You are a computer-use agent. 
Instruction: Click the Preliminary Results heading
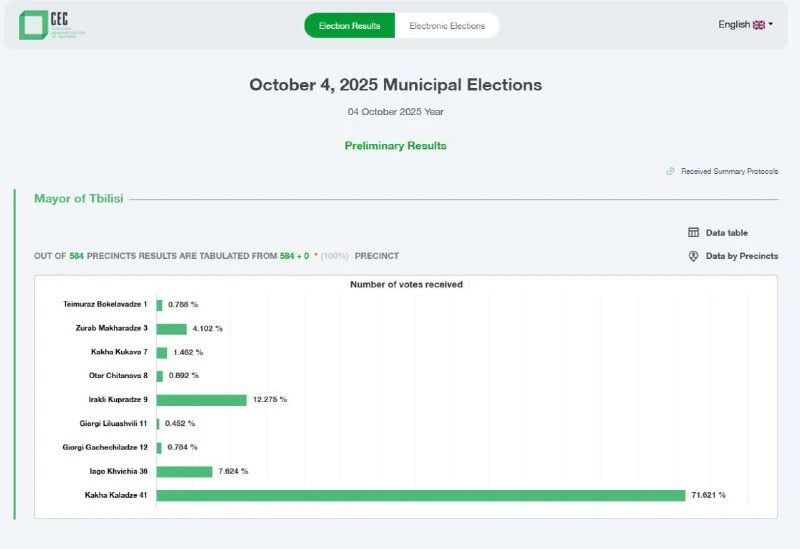[x=395, y=146]
